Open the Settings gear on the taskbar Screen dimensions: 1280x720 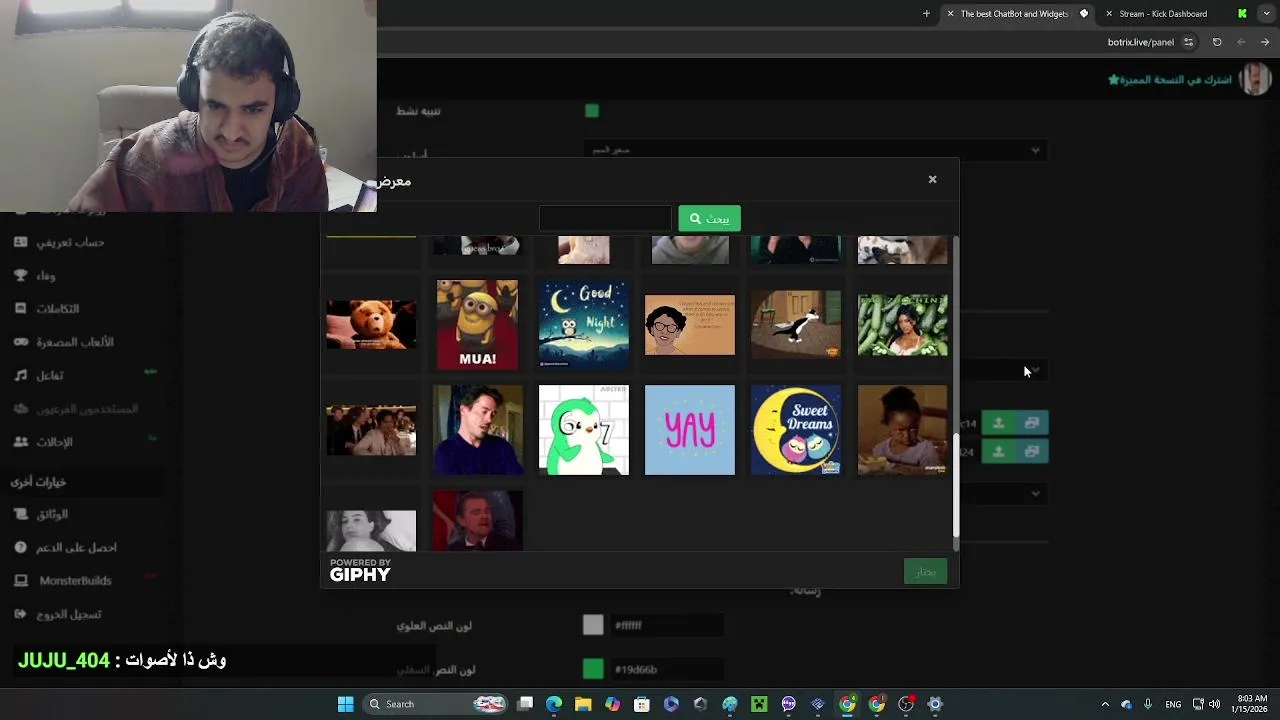pyautogui.click(x=935, y=704)
